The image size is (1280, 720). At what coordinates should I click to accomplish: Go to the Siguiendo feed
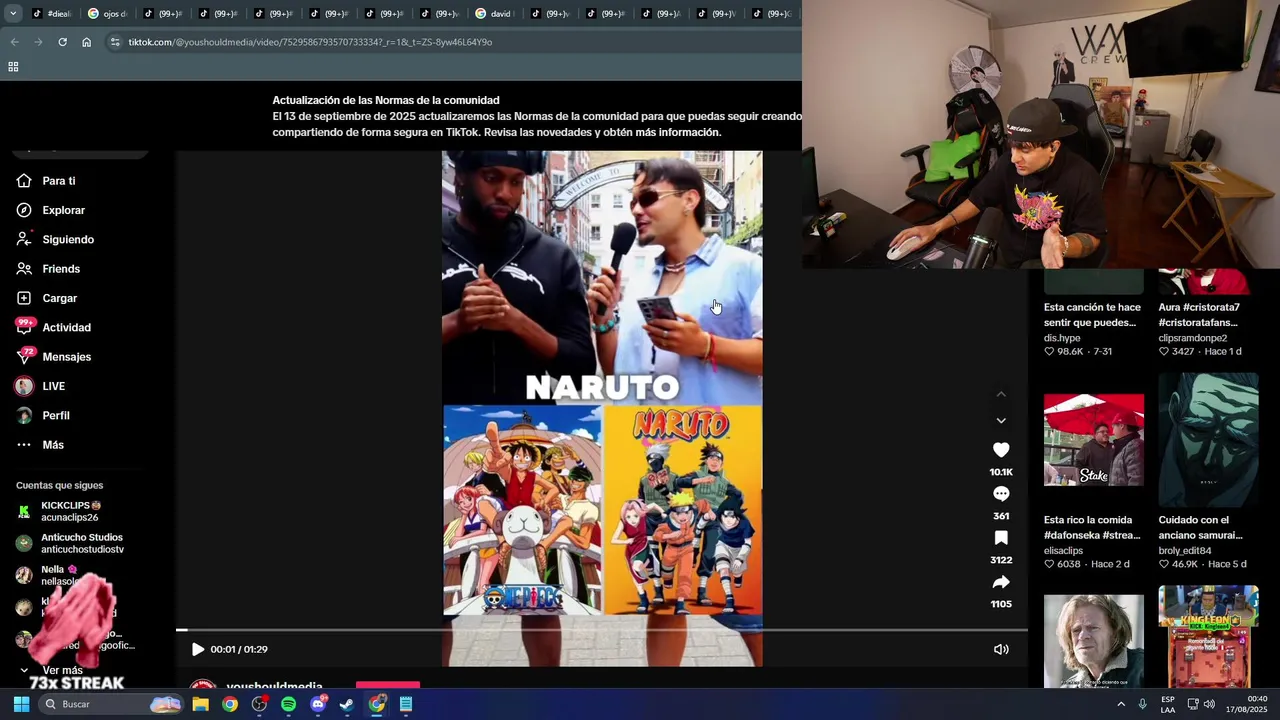[x=55, y=240]
